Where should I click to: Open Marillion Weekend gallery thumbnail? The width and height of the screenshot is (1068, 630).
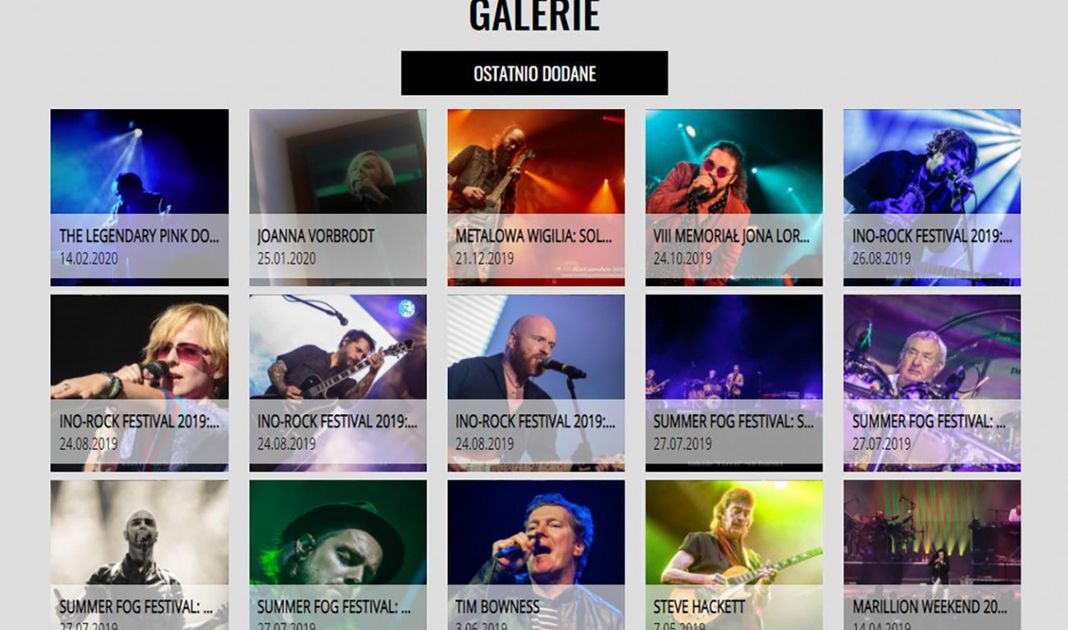click(932, 555)
